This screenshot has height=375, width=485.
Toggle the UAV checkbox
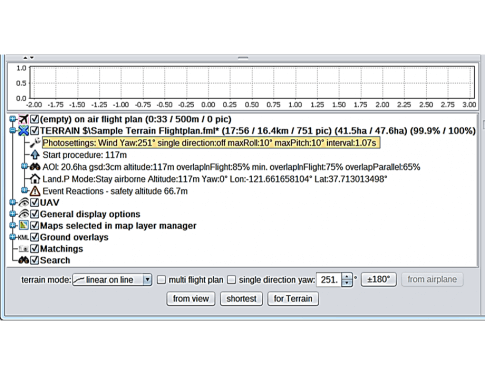pyautogui.click(x=34, y=202)
